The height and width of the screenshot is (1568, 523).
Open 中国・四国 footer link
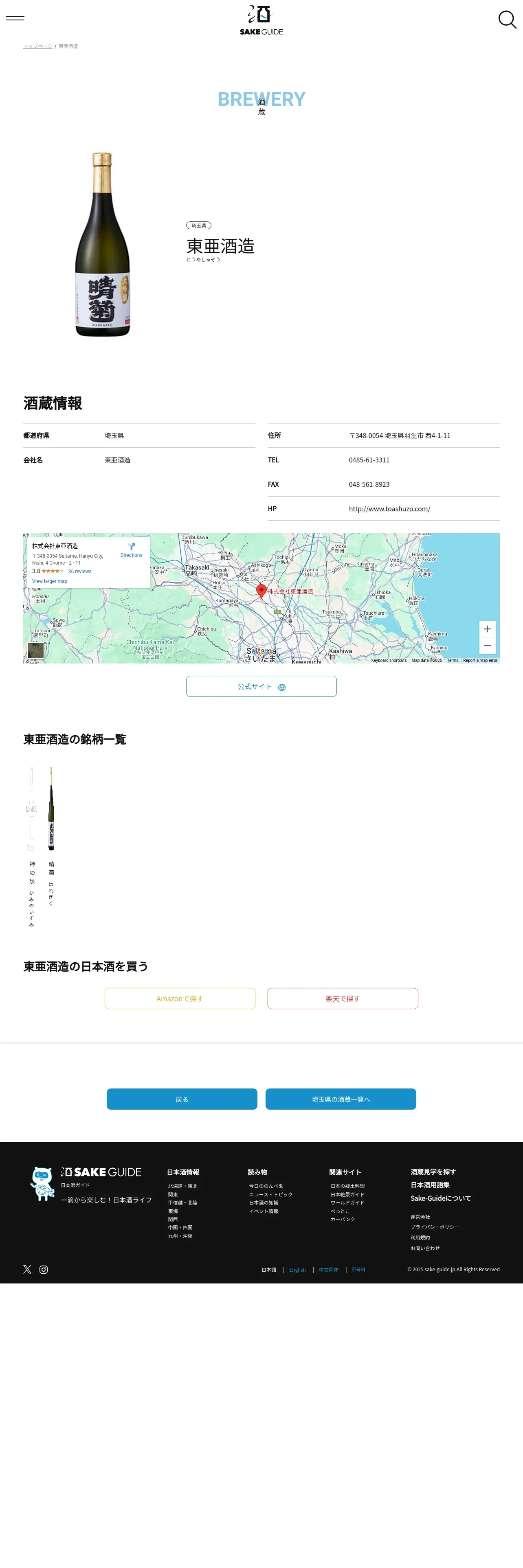coord(180,1228)
